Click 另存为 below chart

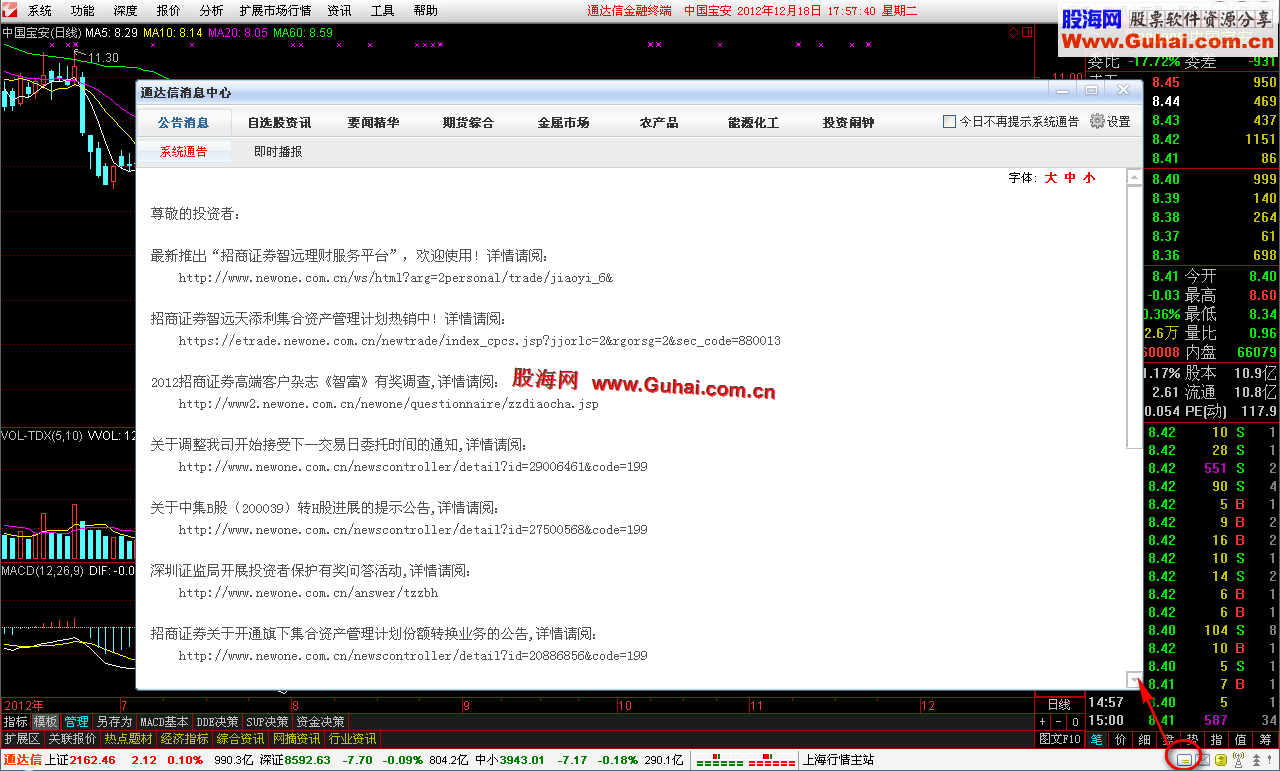point(114,721)
